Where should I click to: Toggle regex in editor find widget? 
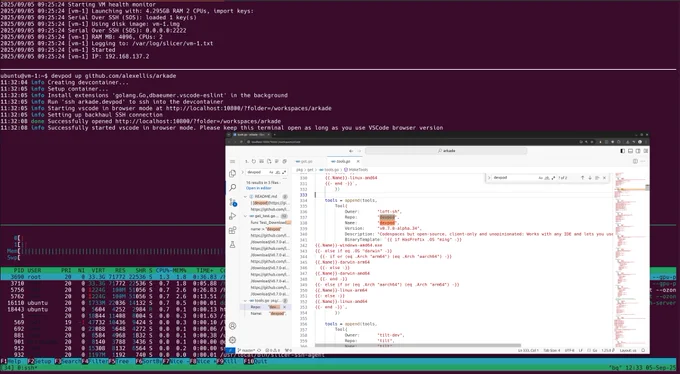[x=553, y=178]
